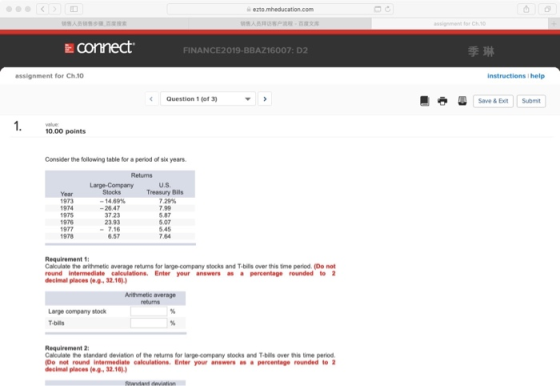Go forward with Safari forward arrow
This screenshot has height=386, width=560.
pyautogui.click(x=55, y=9)
